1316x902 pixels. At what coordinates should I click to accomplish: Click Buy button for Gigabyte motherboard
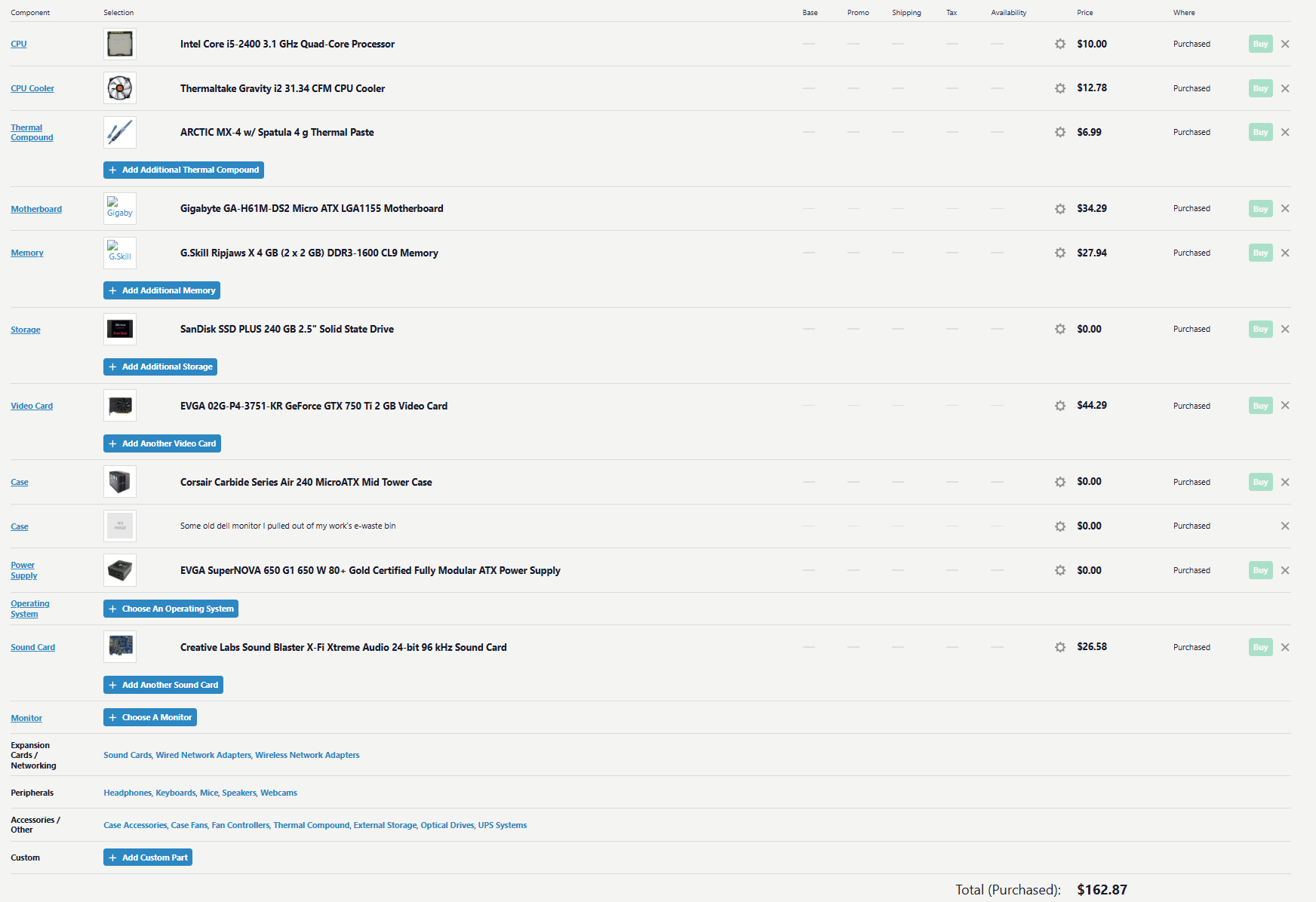coord(1260,209)
